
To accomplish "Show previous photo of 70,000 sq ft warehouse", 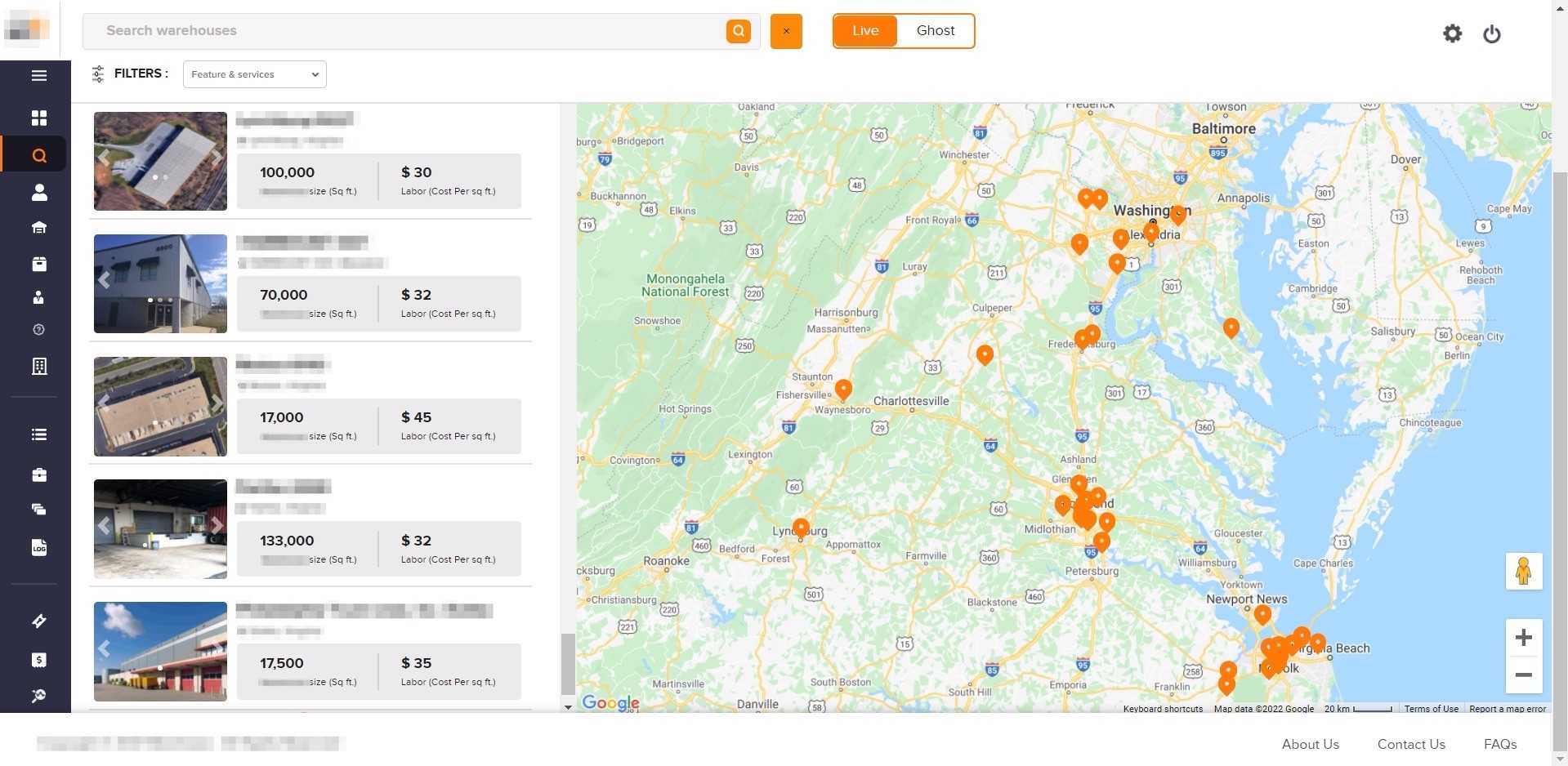I will (x=105, y=280).
